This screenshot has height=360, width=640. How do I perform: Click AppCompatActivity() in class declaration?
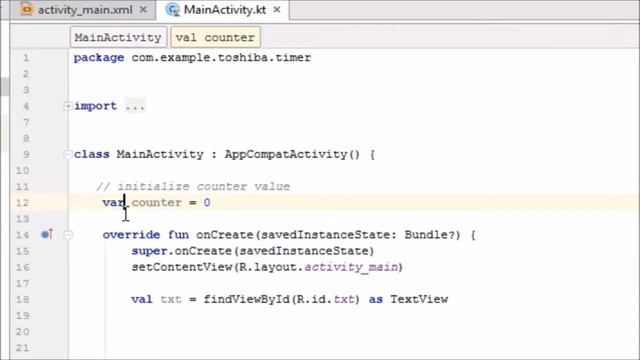(x=292, y=154)
